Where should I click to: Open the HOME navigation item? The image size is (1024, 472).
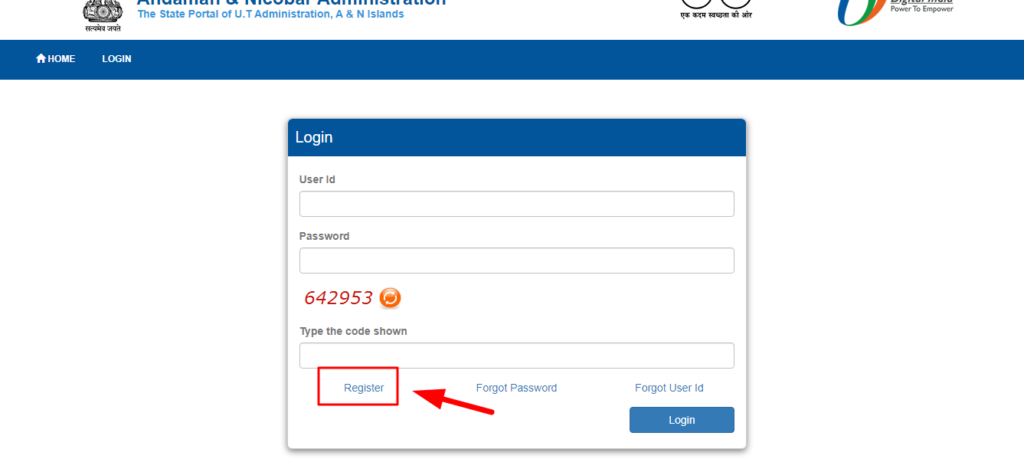coord(56,59)
